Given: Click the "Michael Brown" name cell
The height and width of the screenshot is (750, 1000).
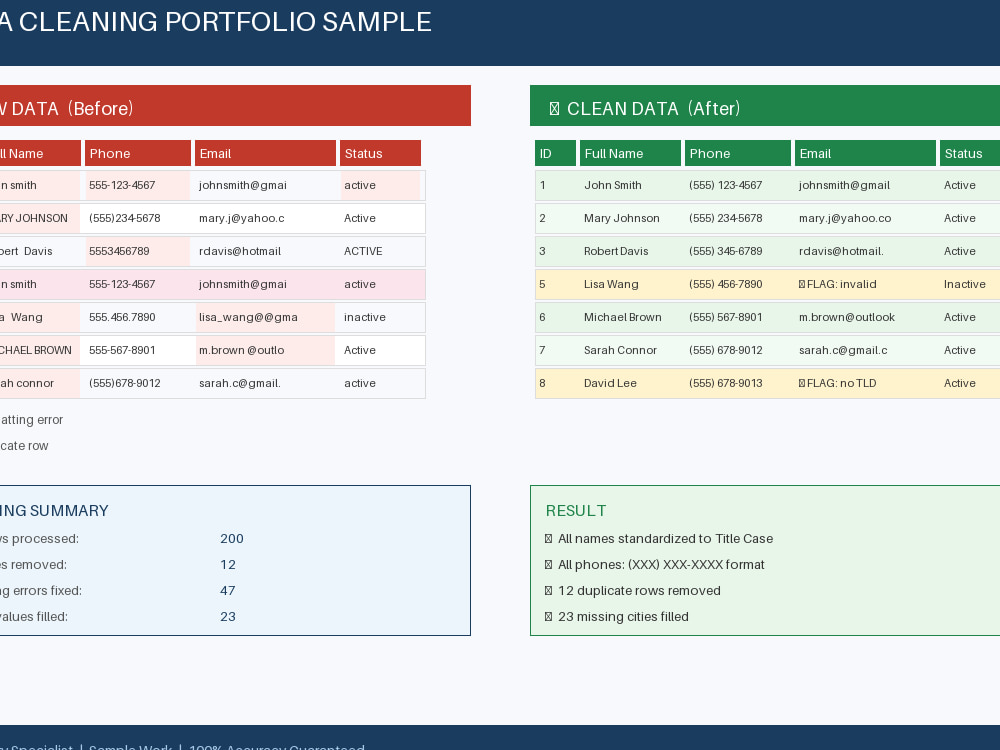Looking at the screenshot, I should (622, 317).
